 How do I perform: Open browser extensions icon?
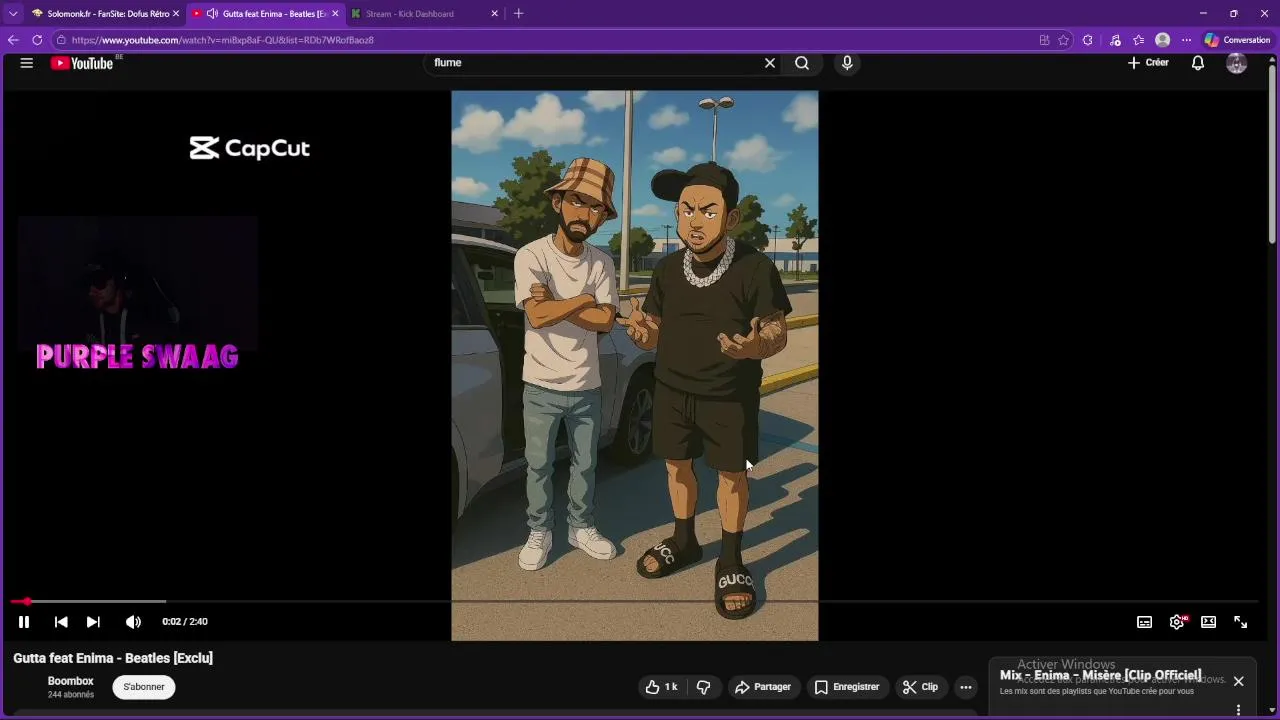1088,40
